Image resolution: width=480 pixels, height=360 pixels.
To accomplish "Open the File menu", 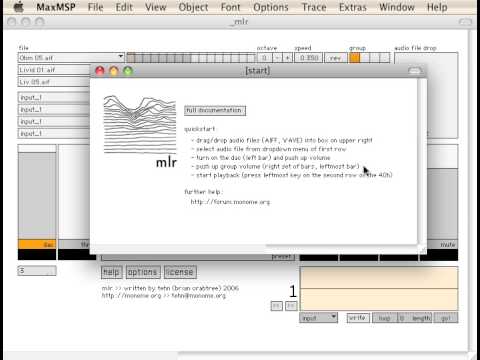I will (95, 7).
